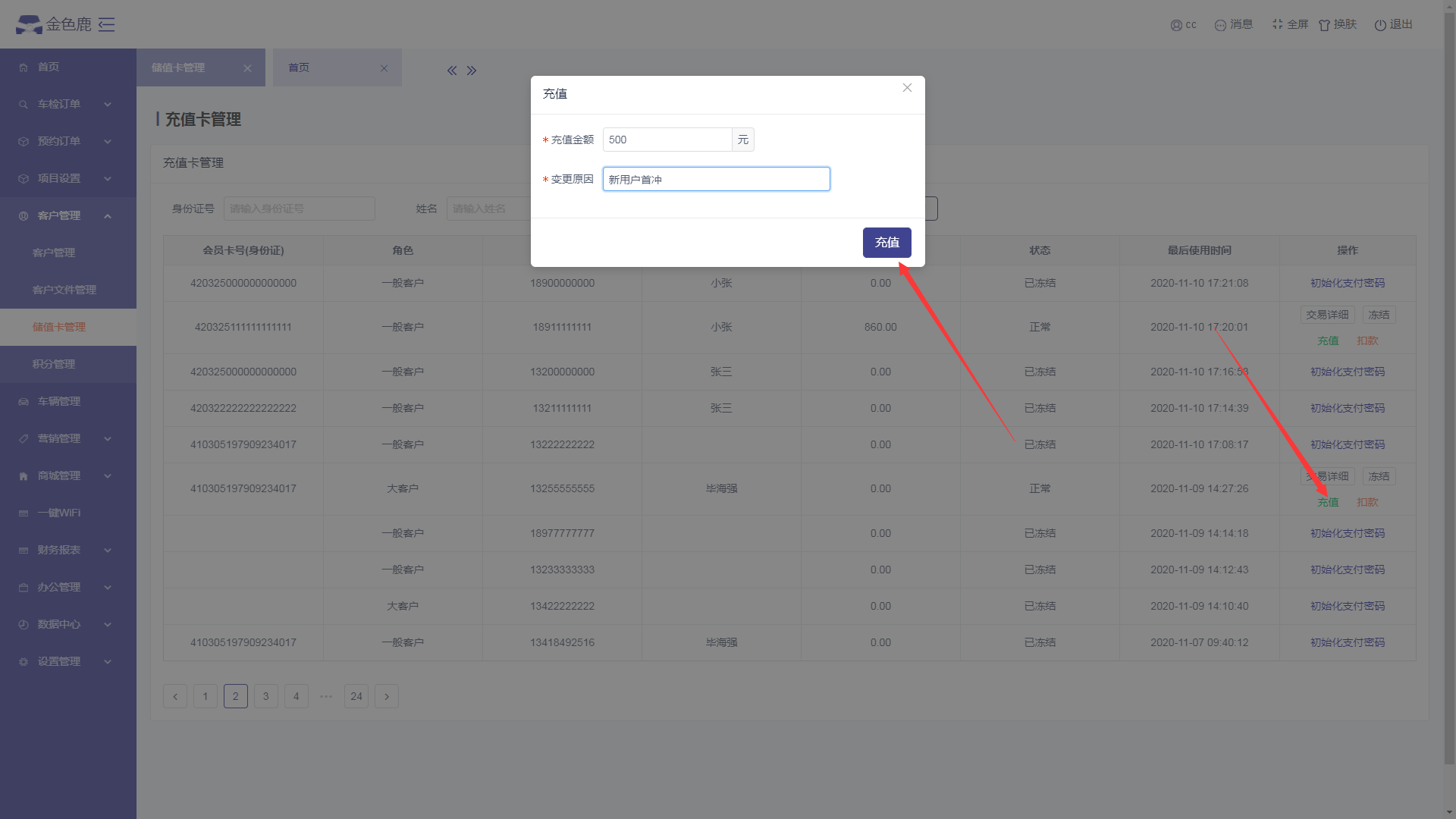Go to page 1
The image size is (1456, 819).
[x=206, y=696]
